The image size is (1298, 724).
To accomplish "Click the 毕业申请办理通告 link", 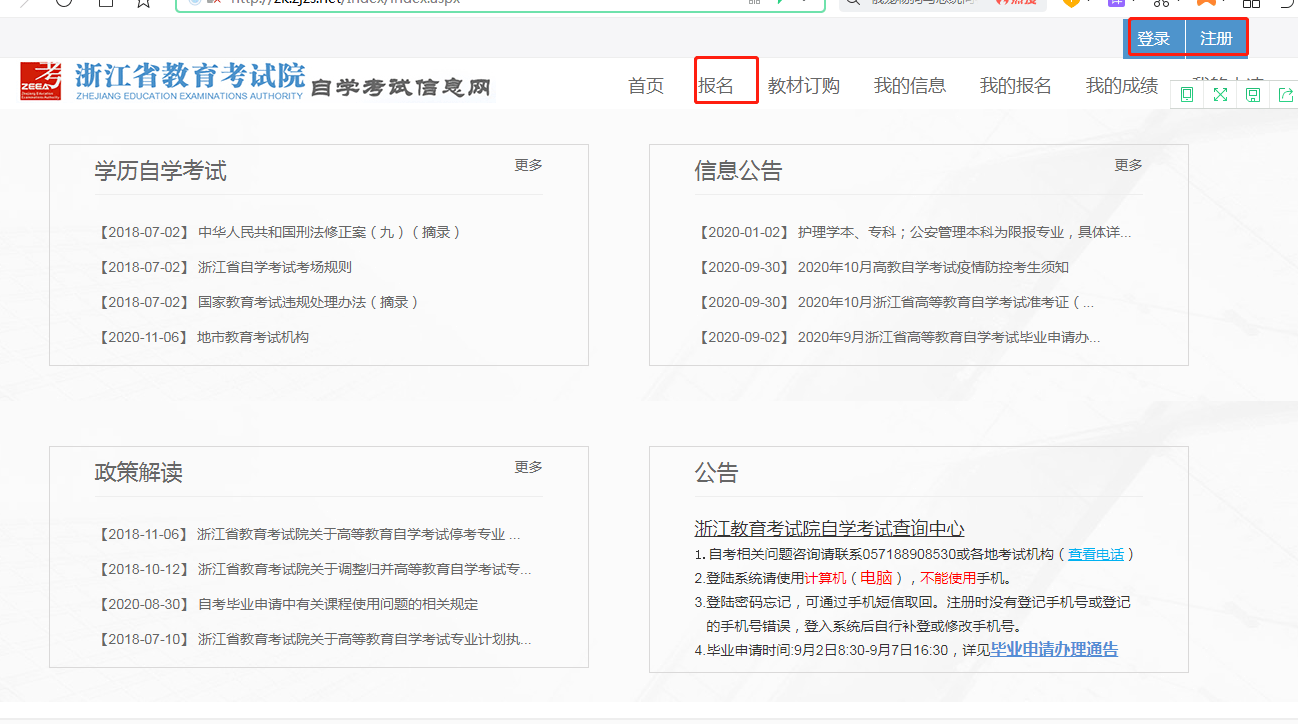I will tap(1054, 650).
